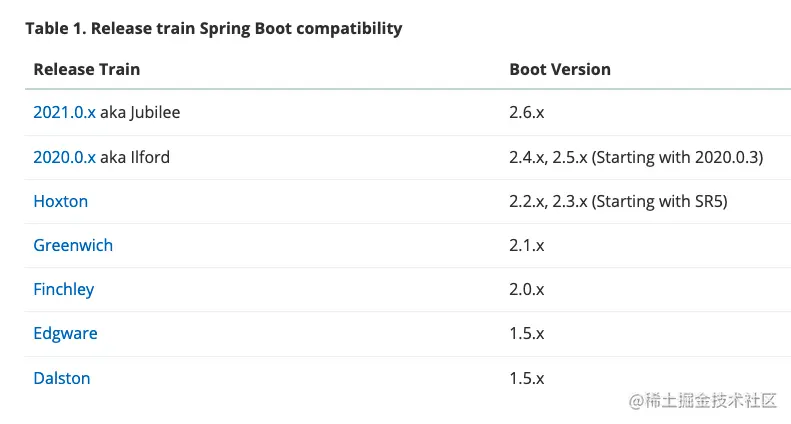Click the Finchley release train link
The width and height of the screenshot is (791, 424).
point(63,289)
